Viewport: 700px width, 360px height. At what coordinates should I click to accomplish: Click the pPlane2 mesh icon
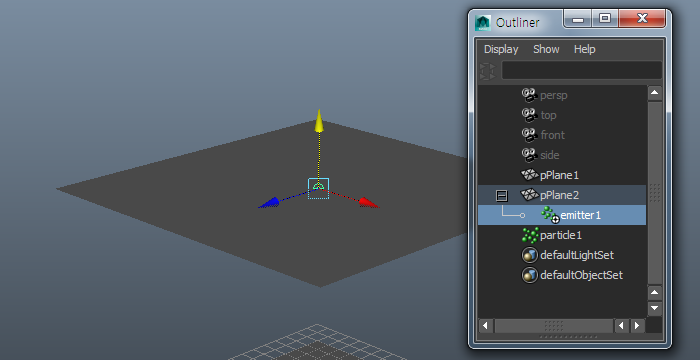[x=529, y=195]
